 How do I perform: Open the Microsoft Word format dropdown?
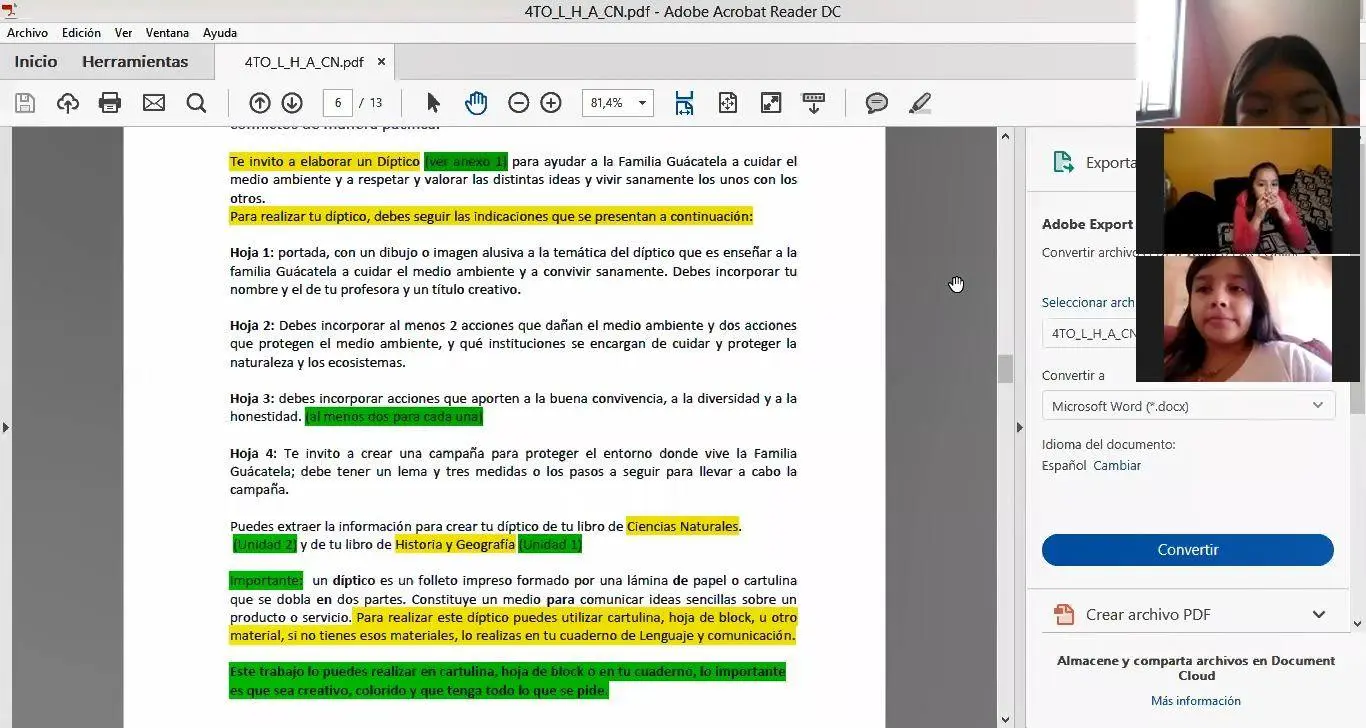coord(1188,406)
